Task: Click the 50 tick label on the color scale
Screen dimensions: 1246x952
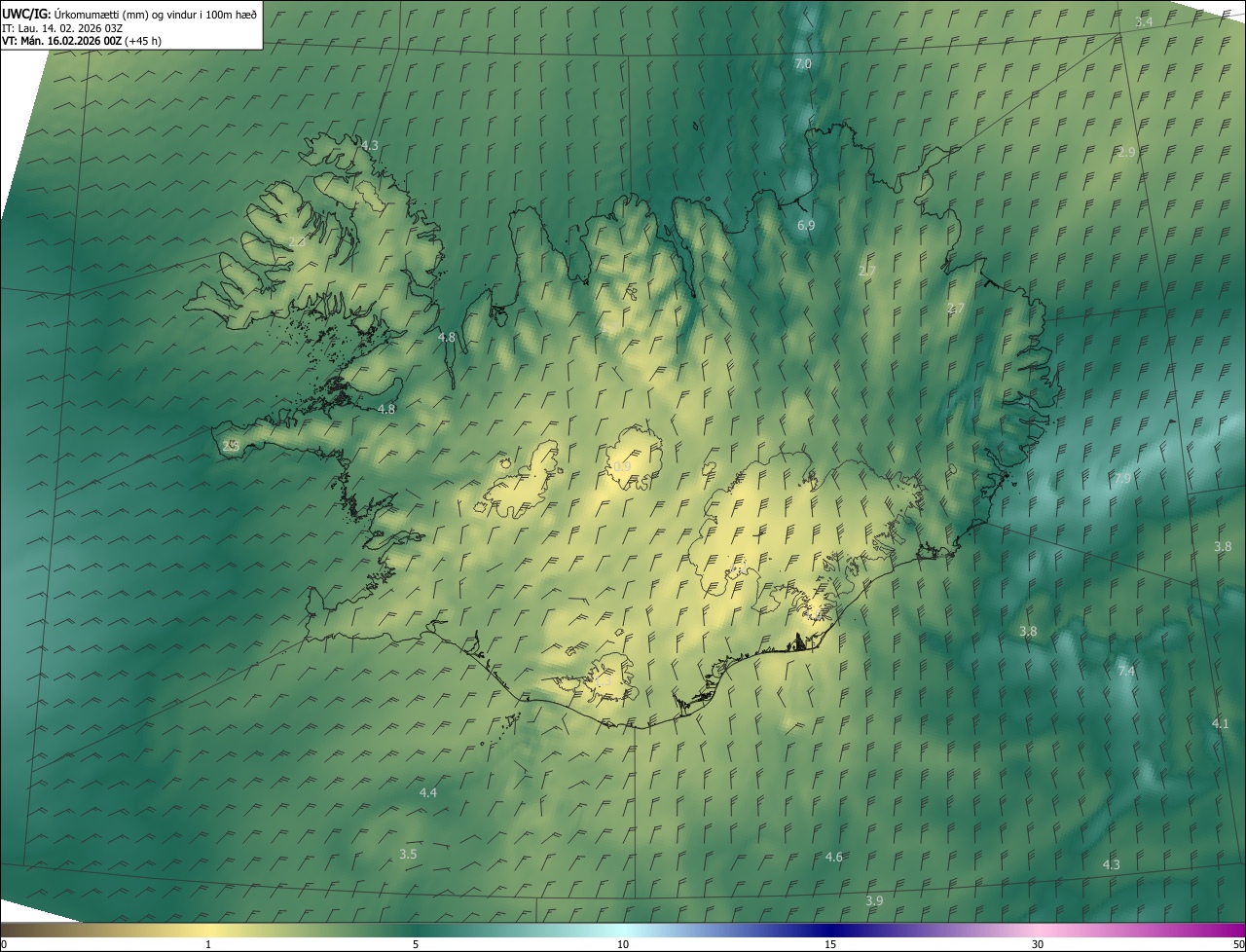Action: (x=1237, y=944)
